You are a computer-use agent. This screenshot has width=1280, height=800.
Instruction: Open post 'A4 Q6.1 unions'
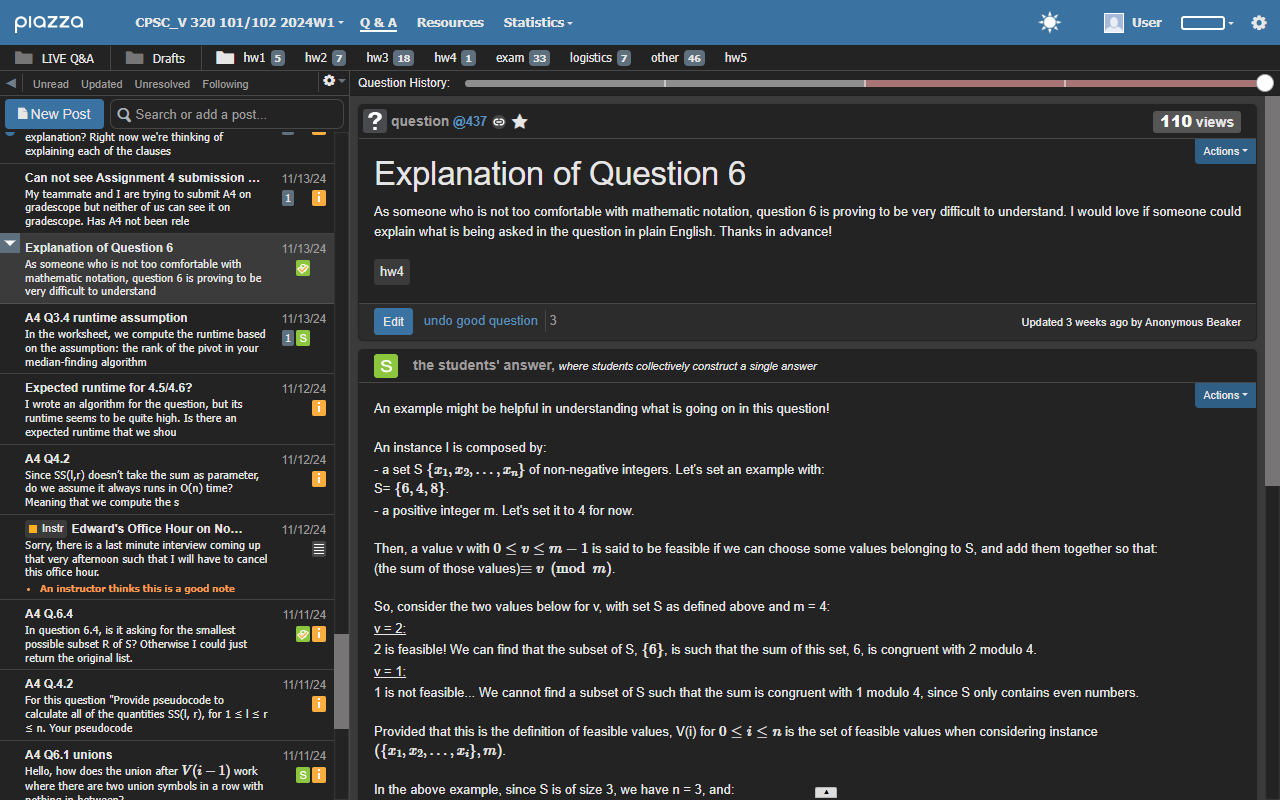[x=167, y=770]
